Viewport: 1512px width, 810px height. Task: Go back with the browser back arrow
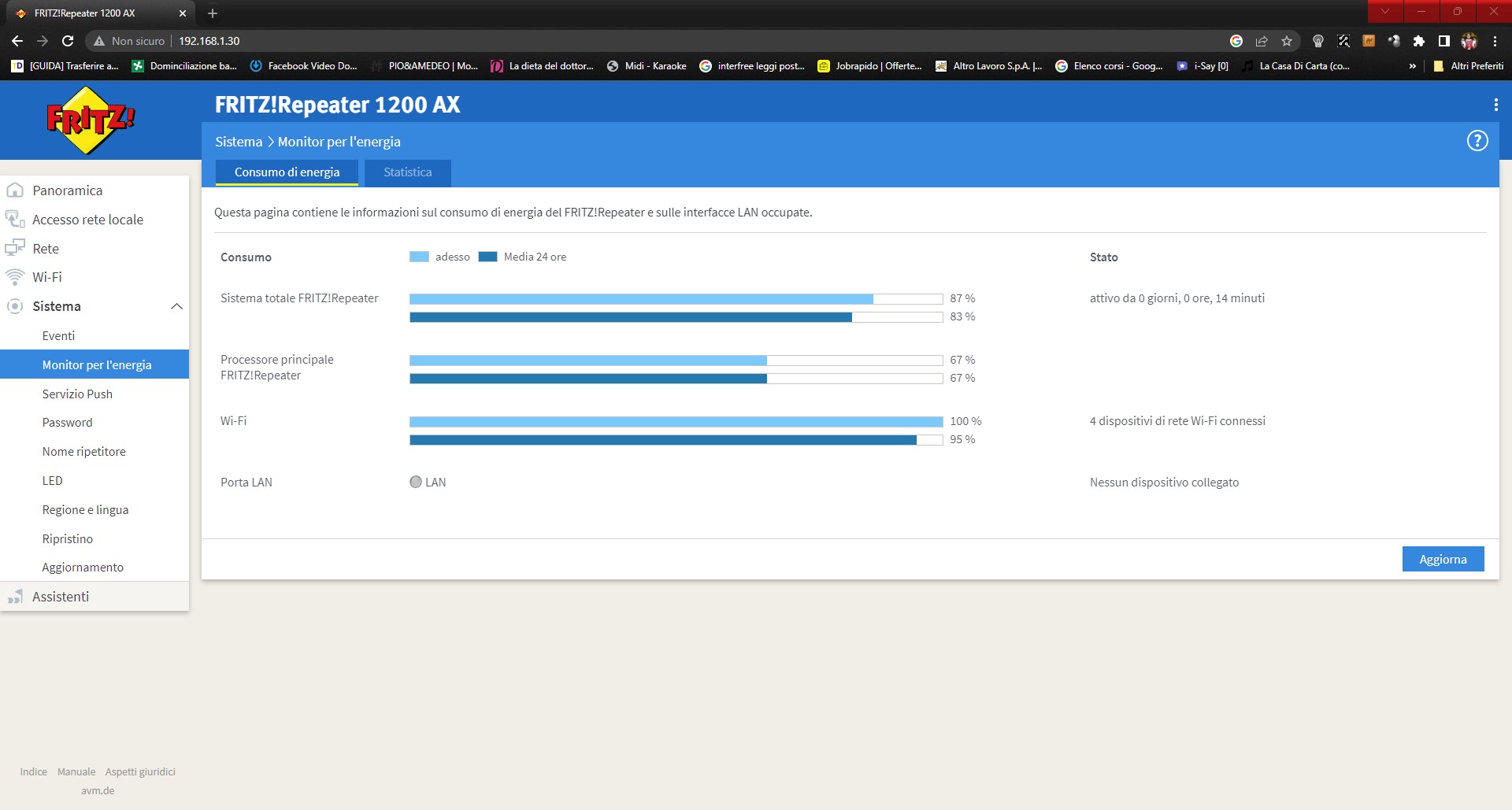tap(17, 41)
